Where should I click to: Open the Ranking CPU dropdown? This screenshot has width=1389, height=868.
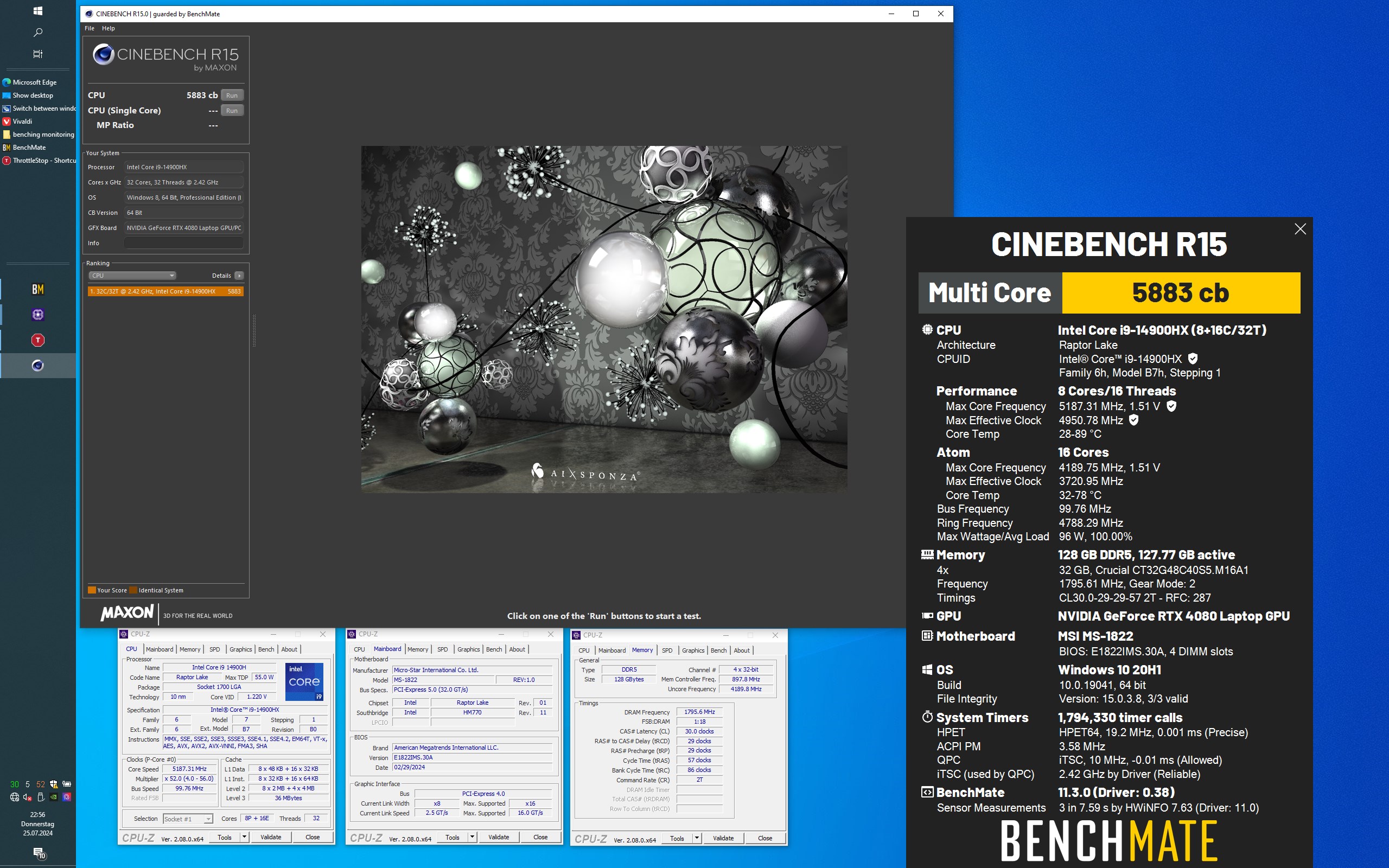point(132,276)
